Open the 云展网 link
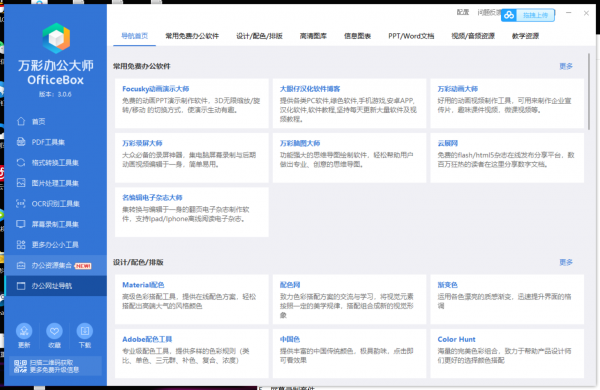 [448, 143]
